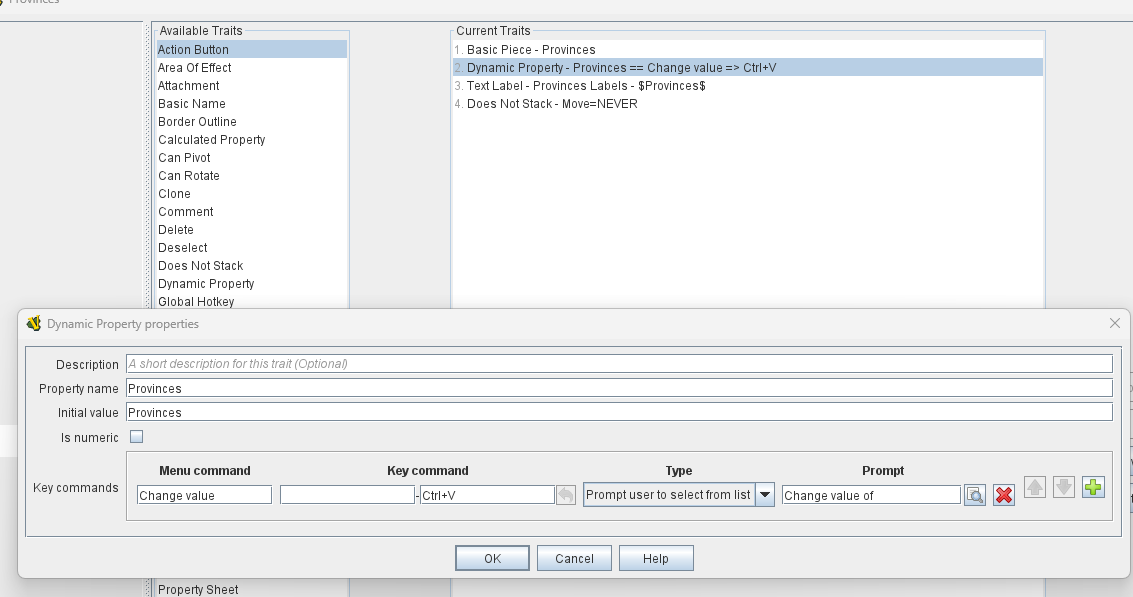Move key command down with arrow icon

click(x=1064, y=488)
